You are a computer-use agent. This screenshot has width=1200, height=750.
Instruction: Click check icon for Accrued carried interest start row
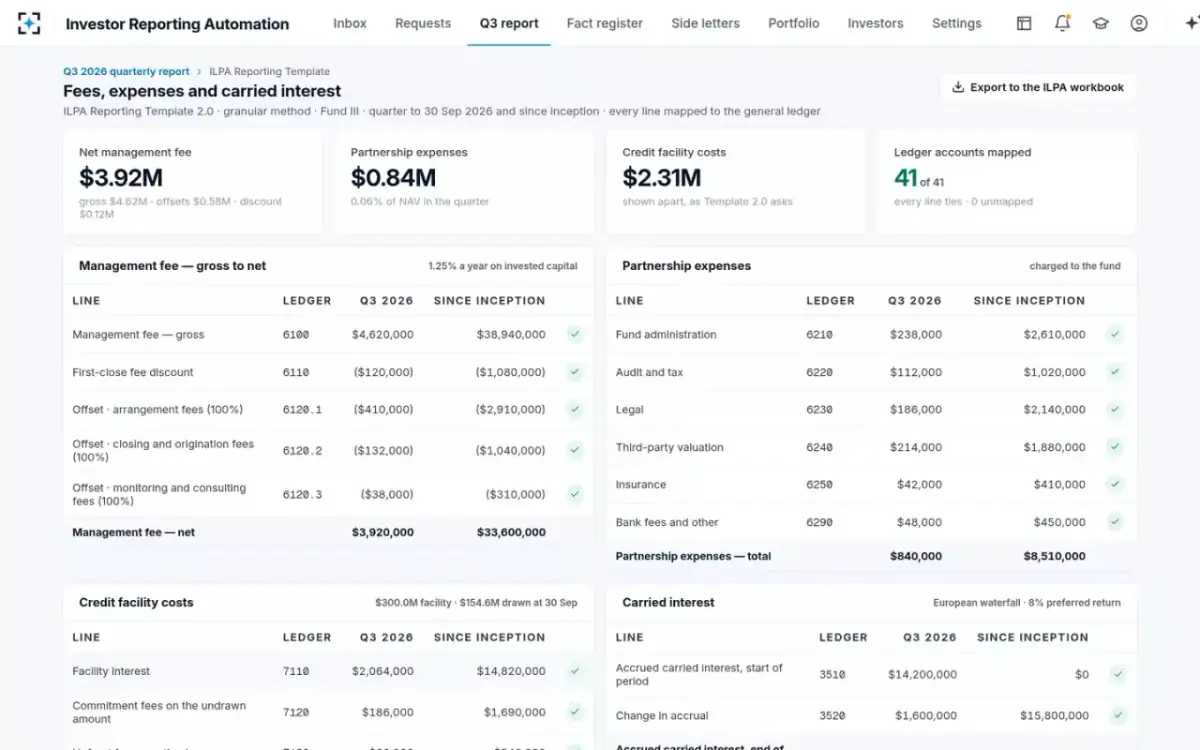click(x=1118, y=674)
